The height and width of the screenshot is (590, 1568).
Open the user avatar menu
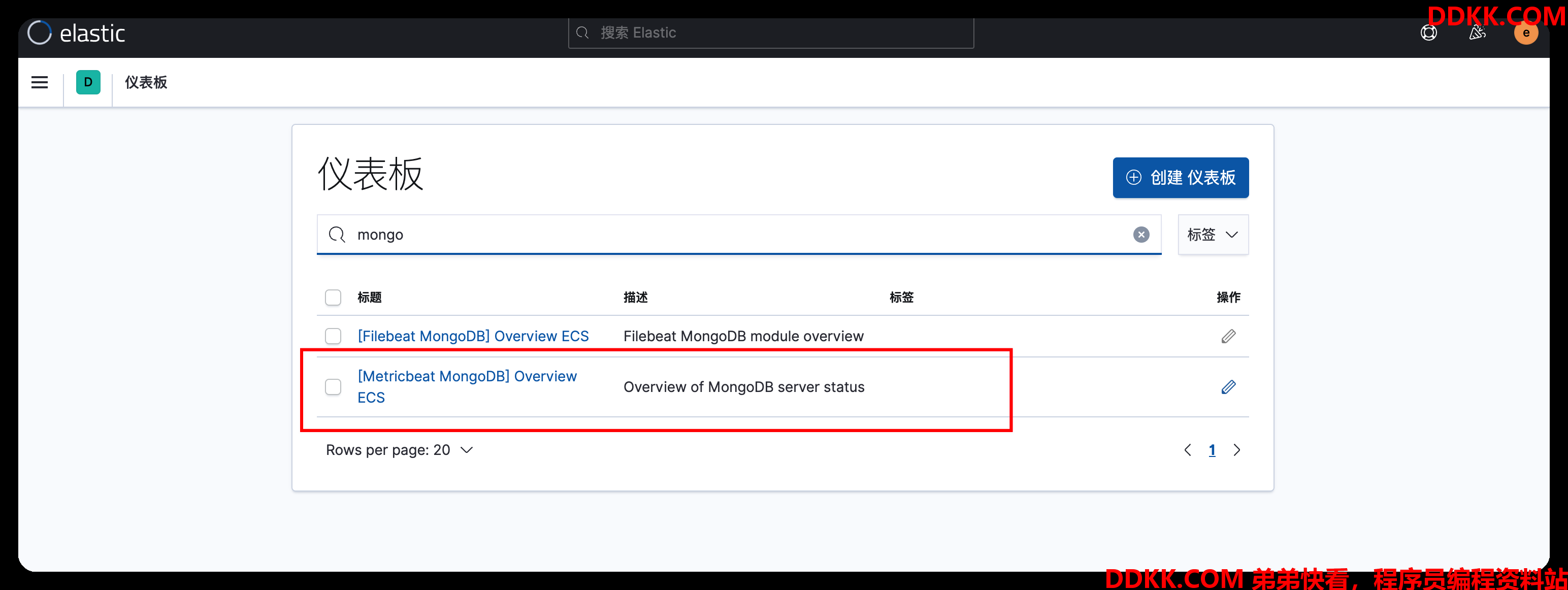1526,33
